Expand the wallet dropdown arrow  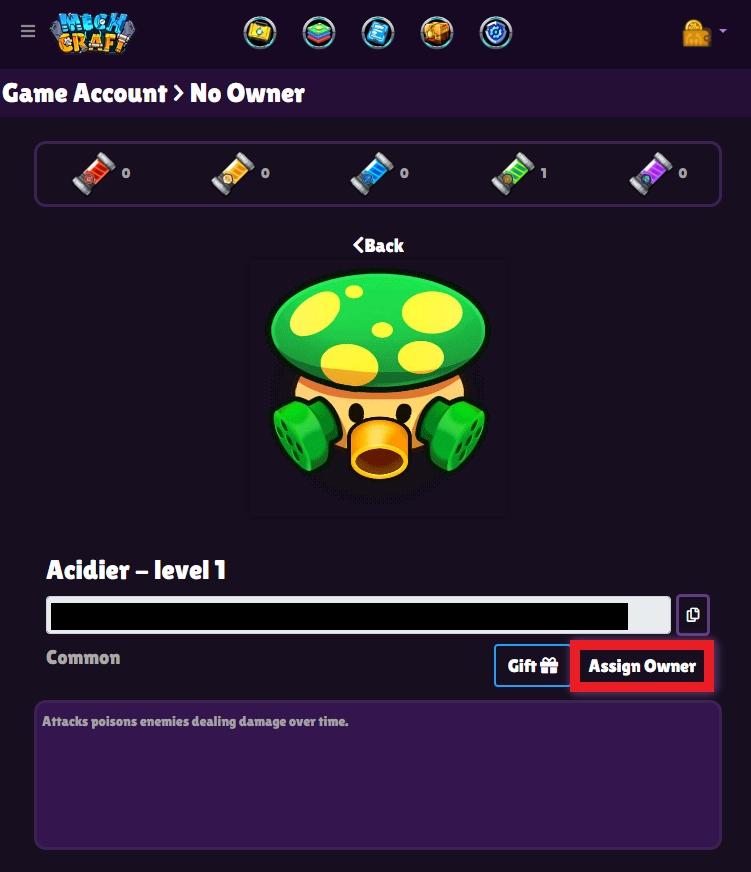point(723,31)
